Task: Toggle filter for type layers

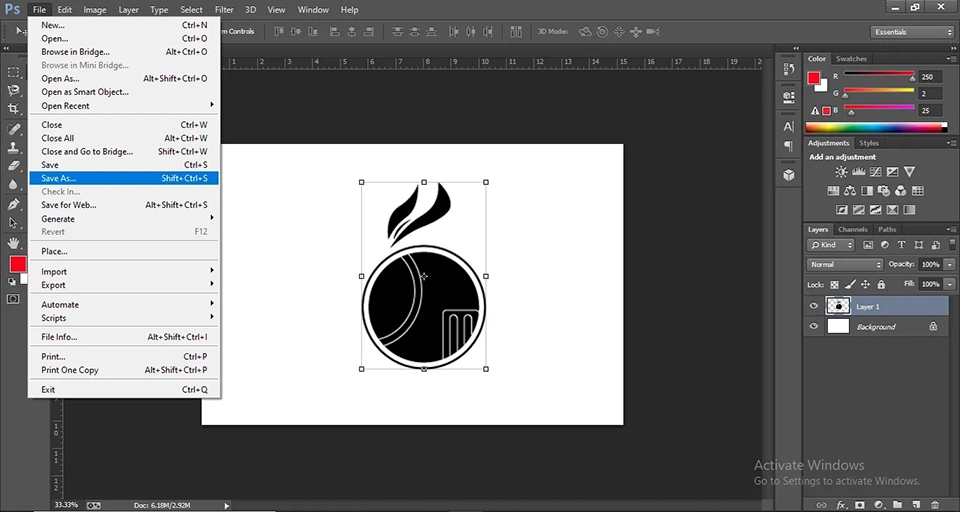Action: pyautogui.click(x=901, y=245)
